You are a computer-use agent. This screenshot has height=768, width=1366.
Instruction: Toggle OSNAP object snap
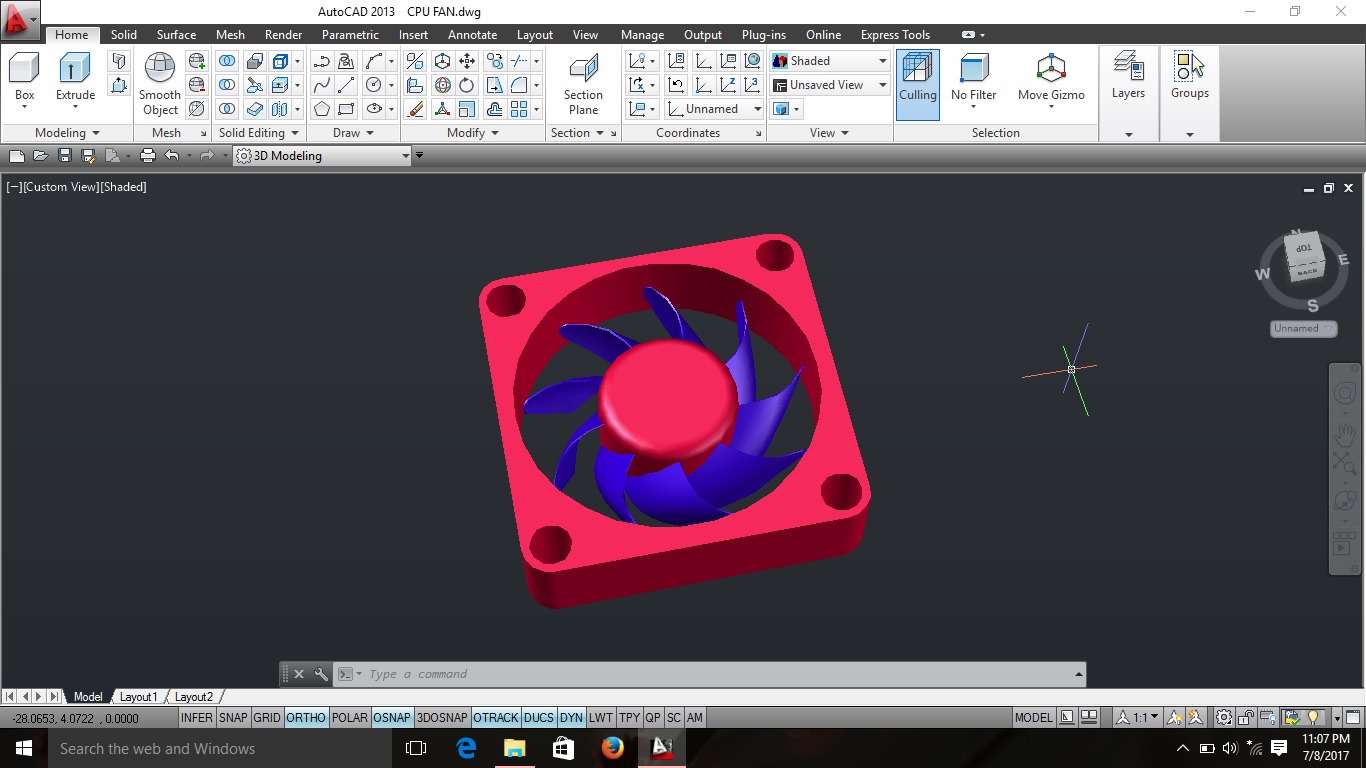pyautogui.click(x=392, y=717)
